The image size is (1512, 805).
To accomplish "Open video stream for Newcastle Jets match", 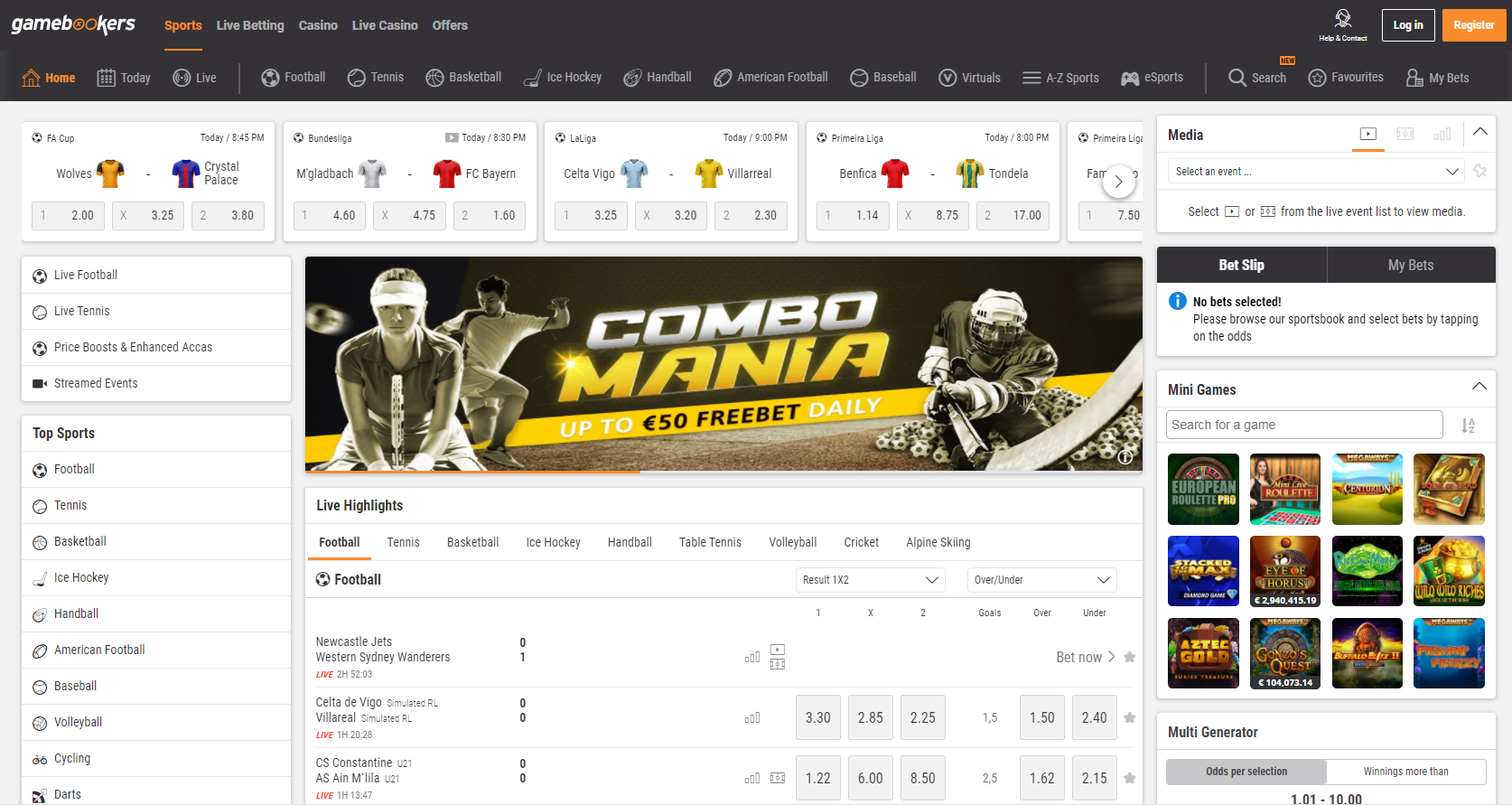I will point(778,650).
